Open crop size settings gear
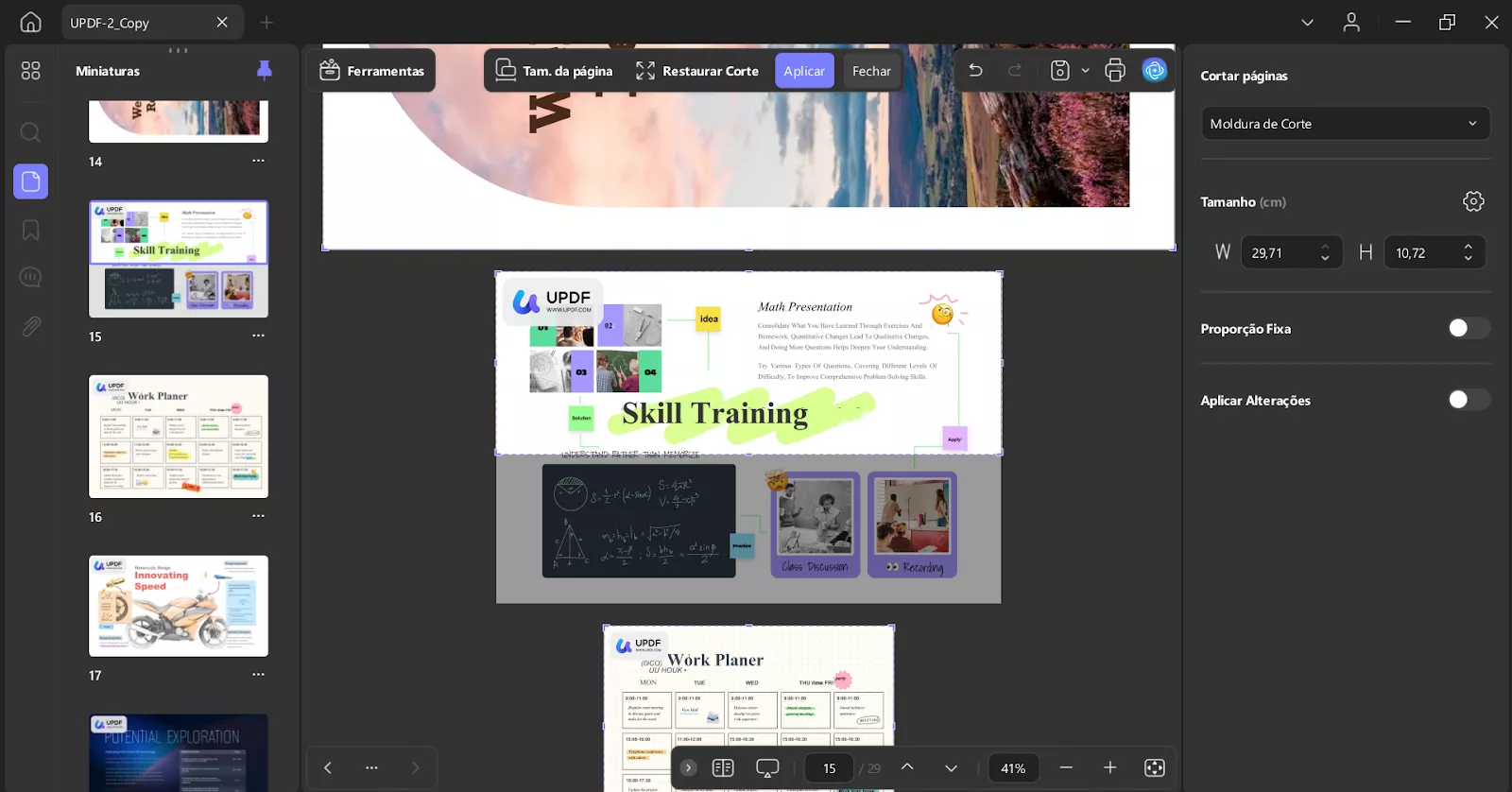Viewport: 1512px width, 792px height. point(1473,201)
